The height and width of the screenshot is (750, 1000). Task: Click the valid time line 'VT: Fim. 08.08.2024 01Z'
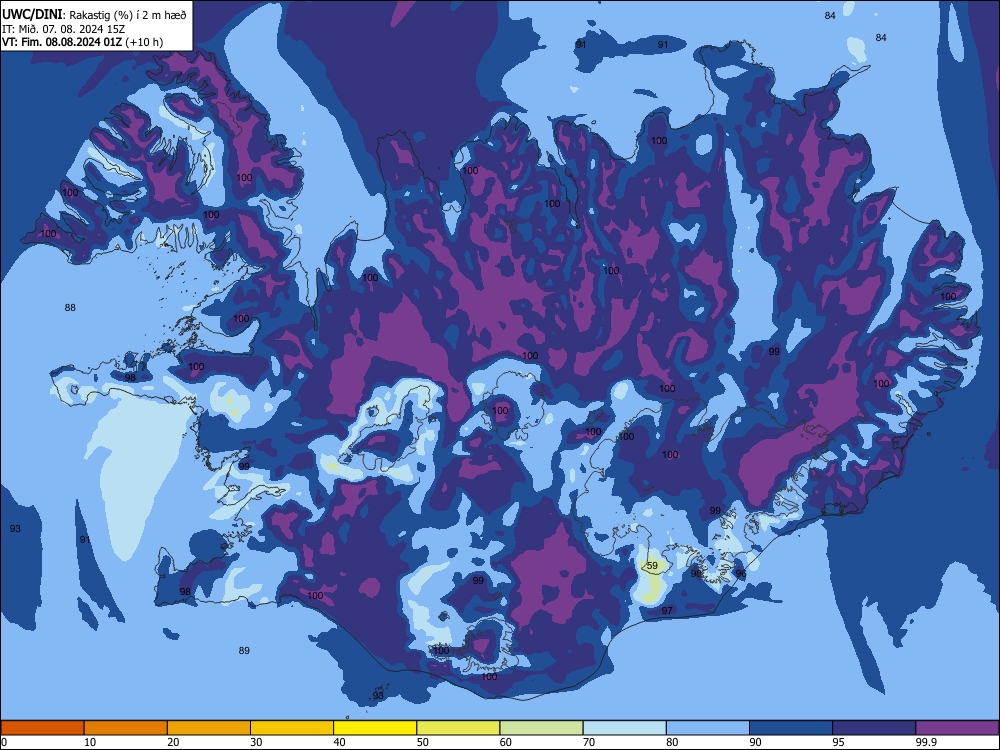(x=62, y=42)
